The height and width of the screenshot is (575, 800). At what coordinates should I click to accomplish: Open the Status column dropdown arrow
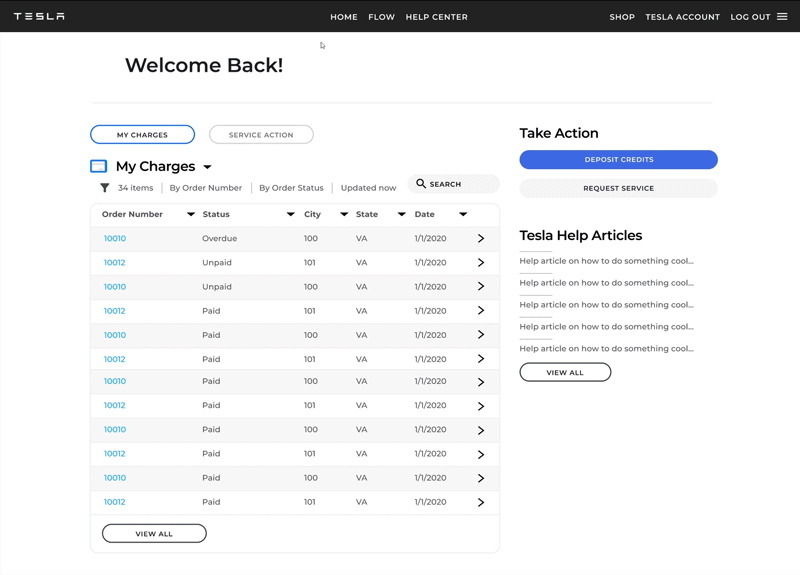click(x=291, y=215)
